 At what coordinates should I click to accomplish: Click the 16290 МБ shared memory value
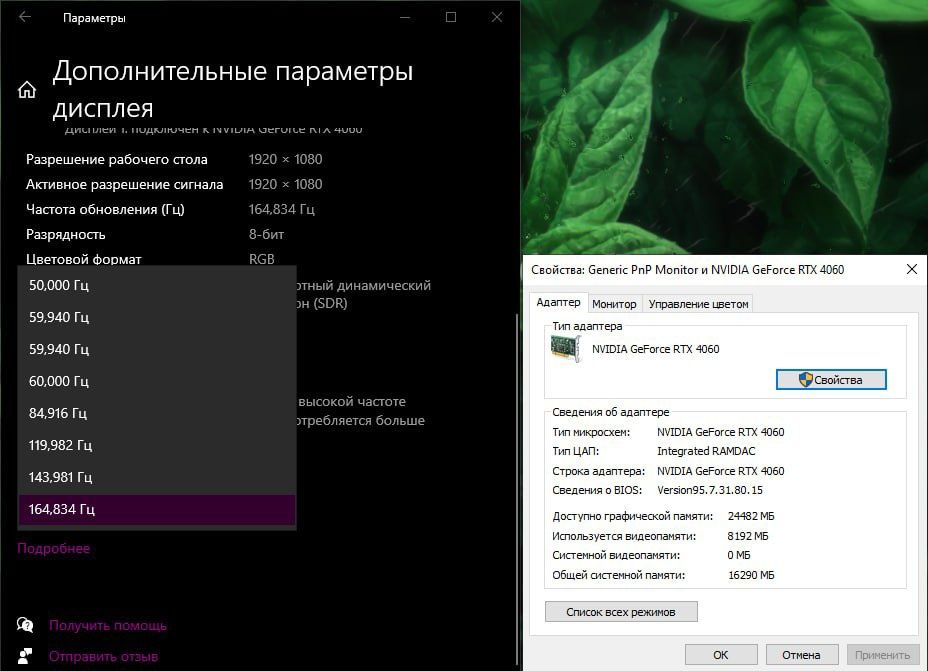coord(751,575)
